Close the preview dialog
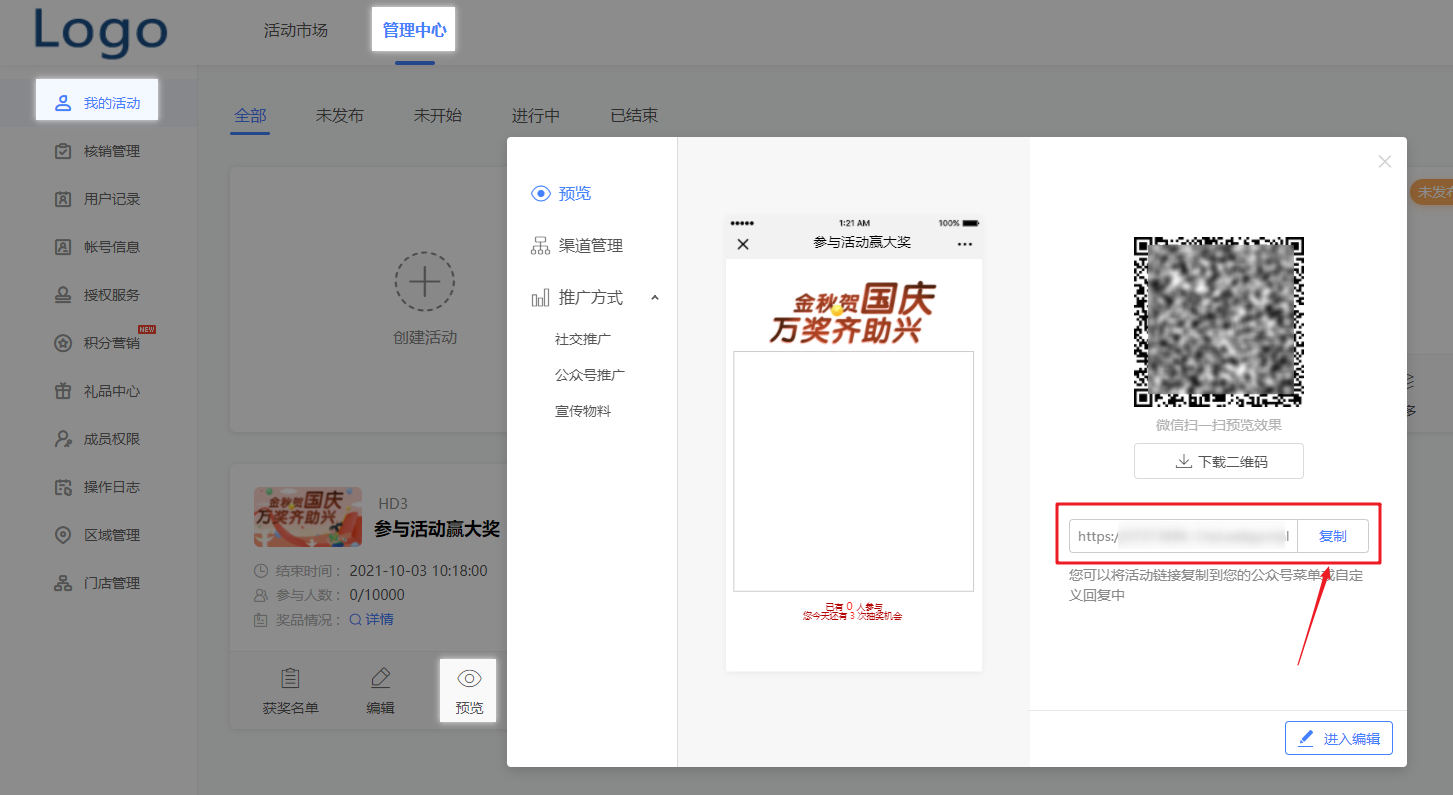 pos(1385,161)
